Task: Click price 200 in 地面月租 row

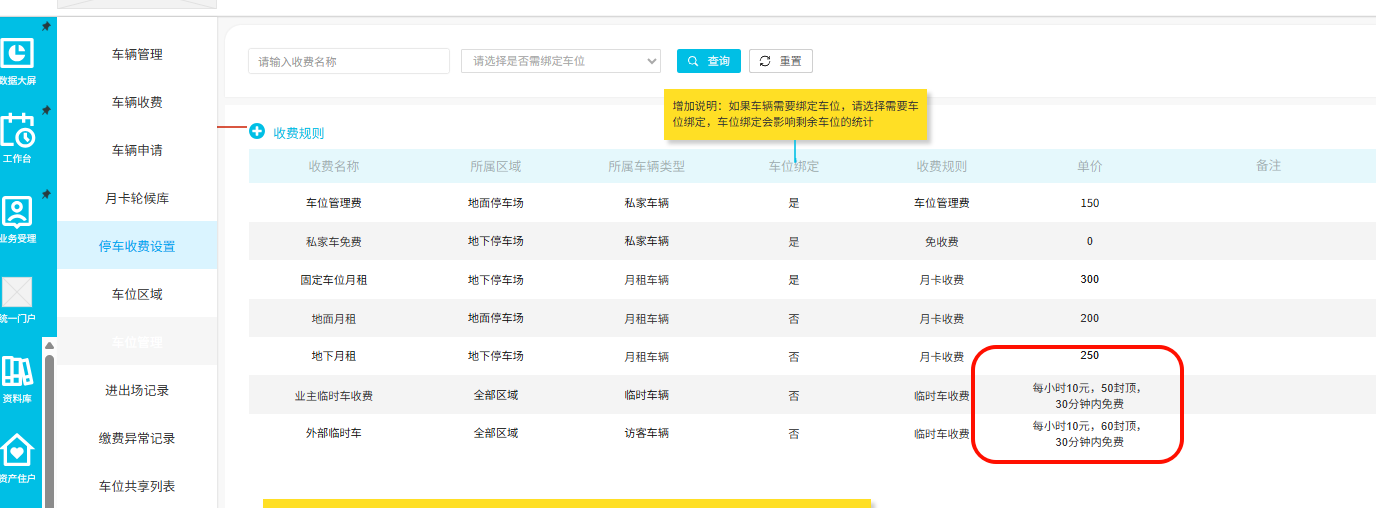Action: point(1090,318)
